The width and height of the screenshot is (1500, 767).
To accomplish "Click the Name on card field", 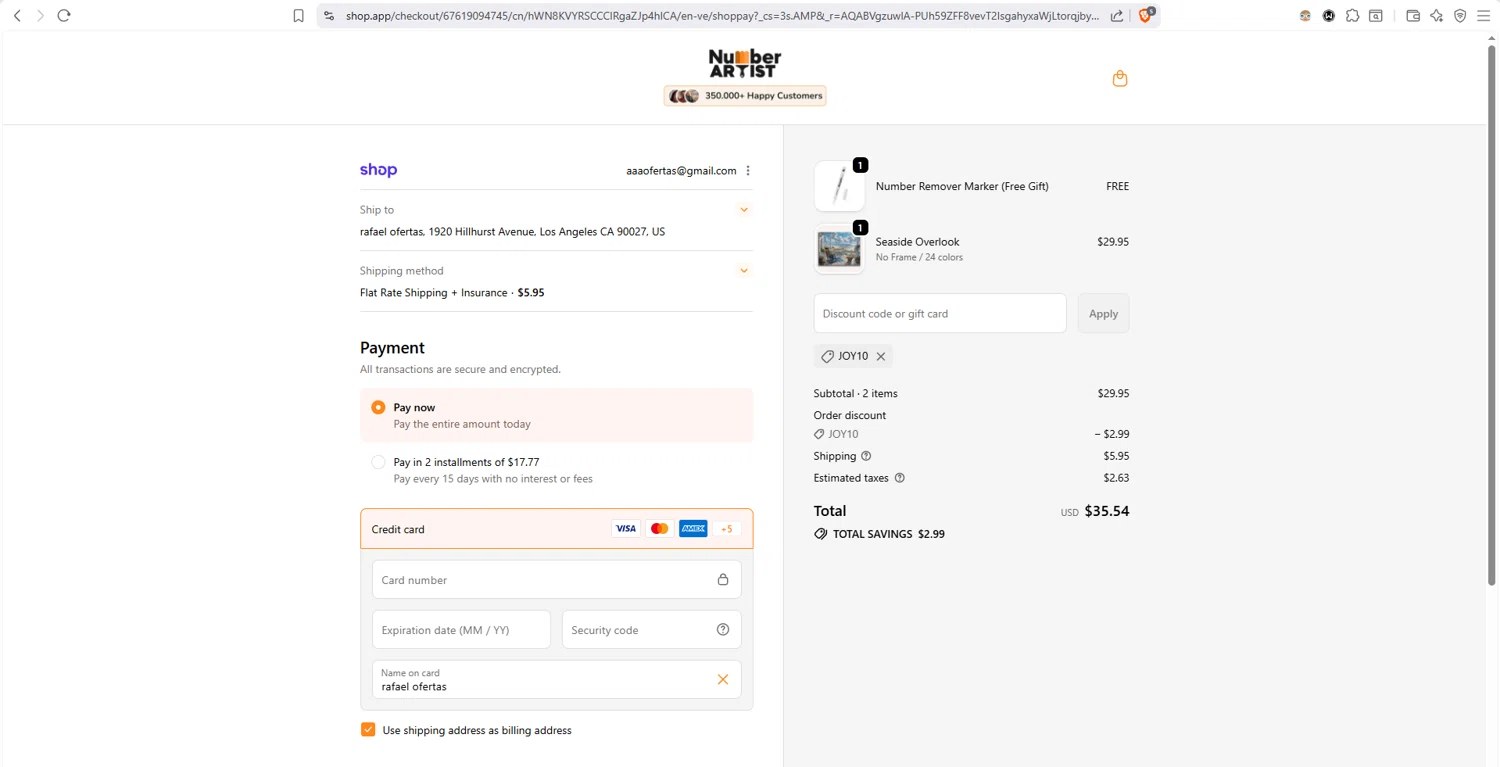I will tap(557, 680).
